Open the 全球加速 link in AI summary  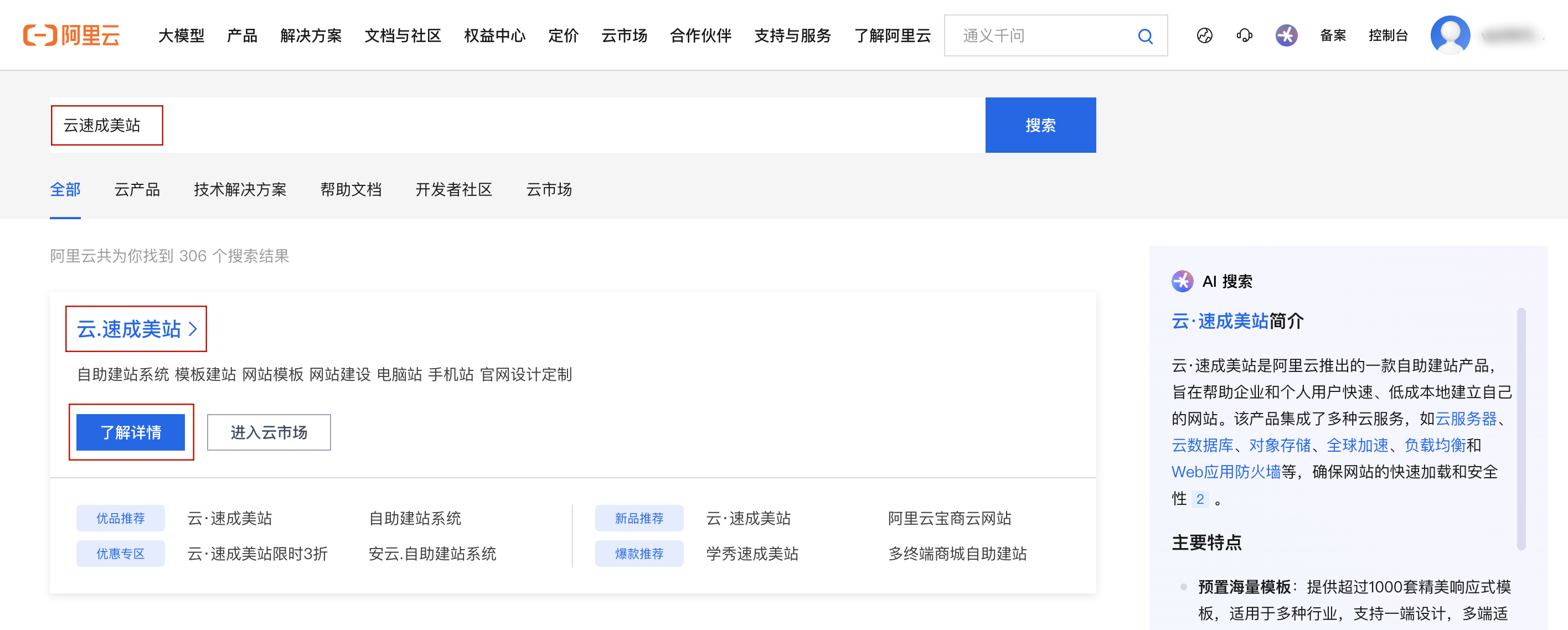pos(1358,446)
